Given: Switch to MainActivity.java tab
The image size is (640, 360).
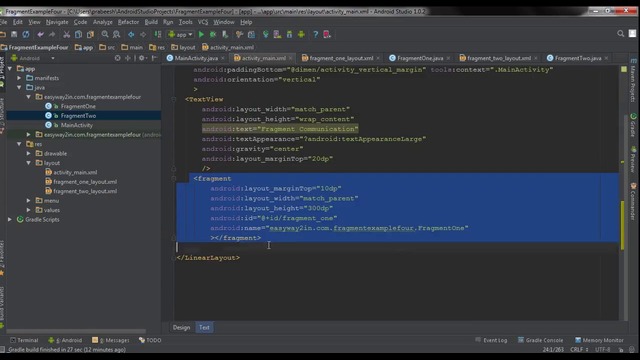Looking at the screenshot, I should [x=196, y=58].
